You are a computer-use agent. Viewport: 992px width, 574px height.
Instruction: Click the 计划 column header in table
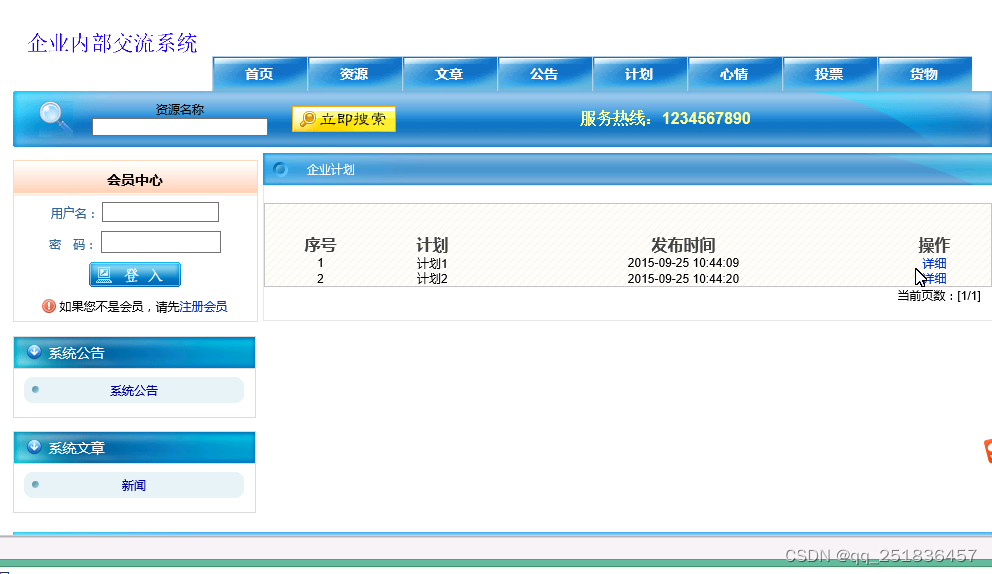tap(432, 245)
